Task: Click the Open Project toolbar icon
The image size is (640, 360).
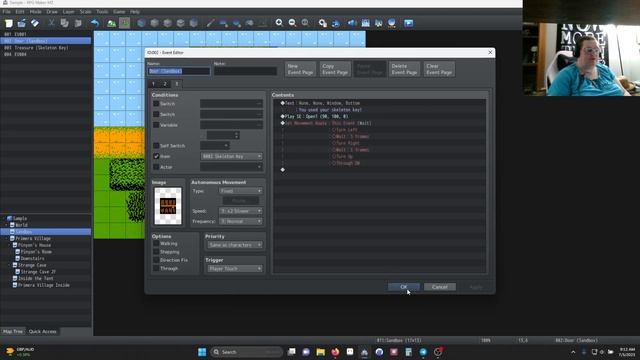Action: pos(22,23)
